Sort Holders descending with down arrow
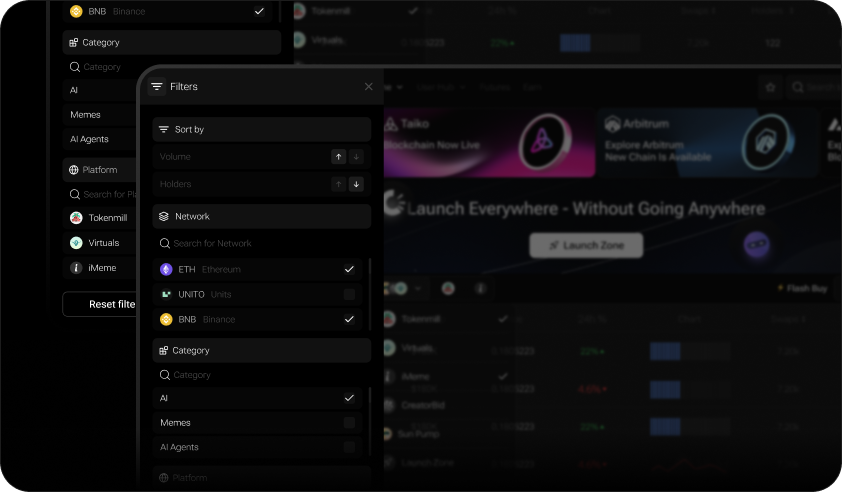Viewport: 842px width, 492px height. click(357, 184)
